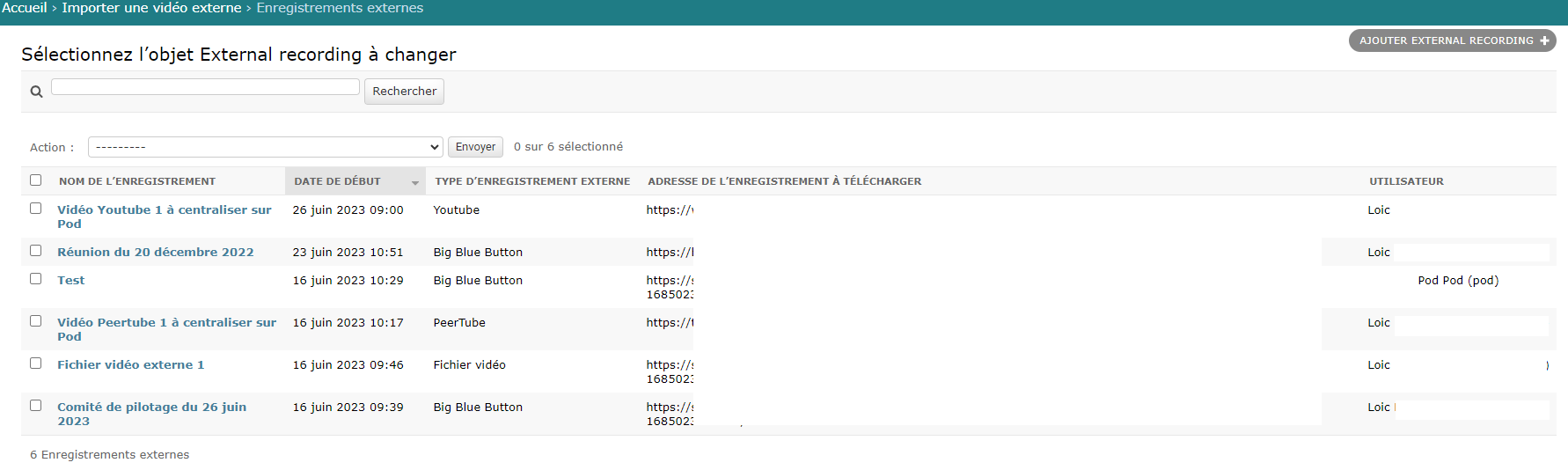Sort by Type d'enregistrement externe column
The width and height of the screenshot is (1568, 470).
(532, 181)
